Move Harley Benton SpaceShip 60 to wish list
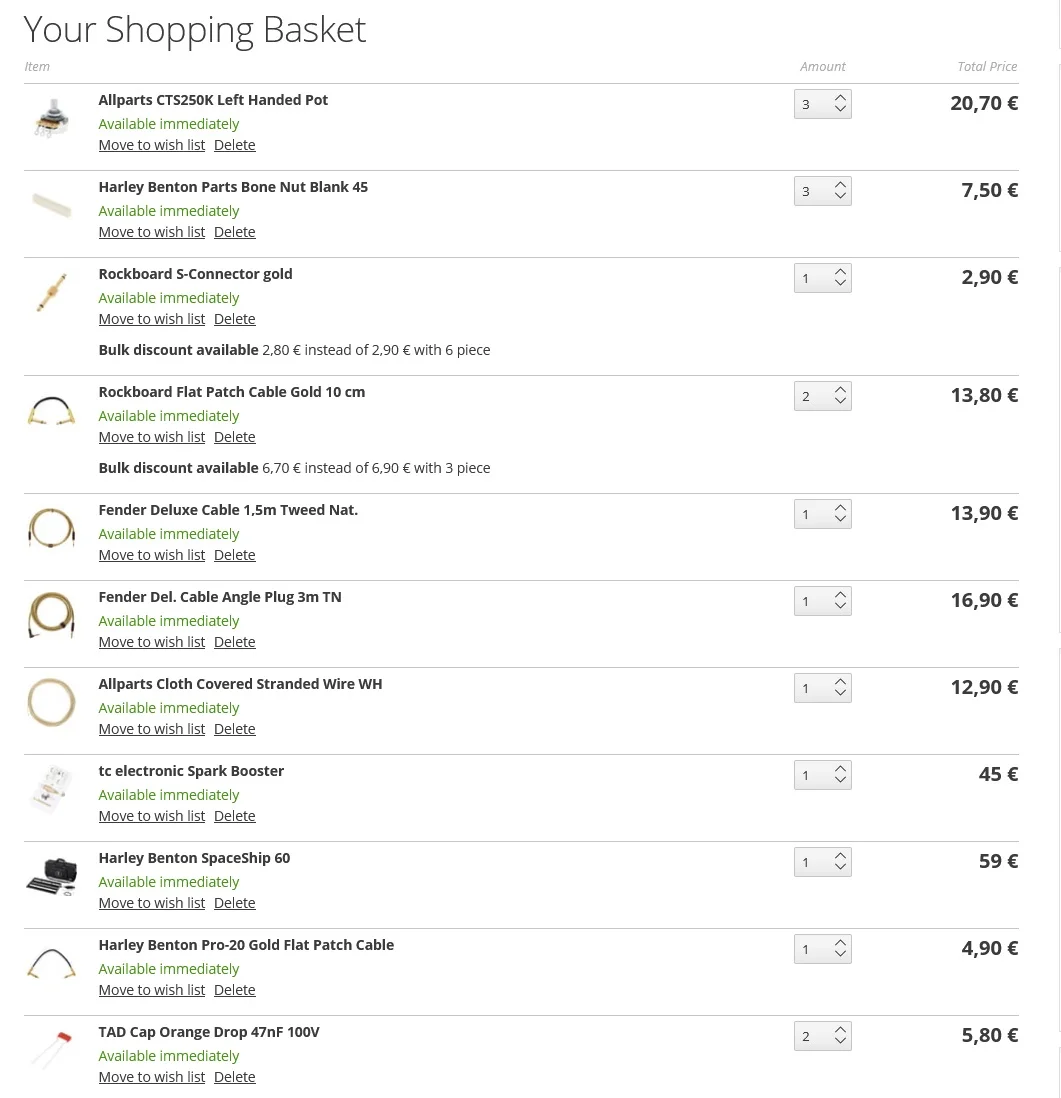 [x=152, y=903]
